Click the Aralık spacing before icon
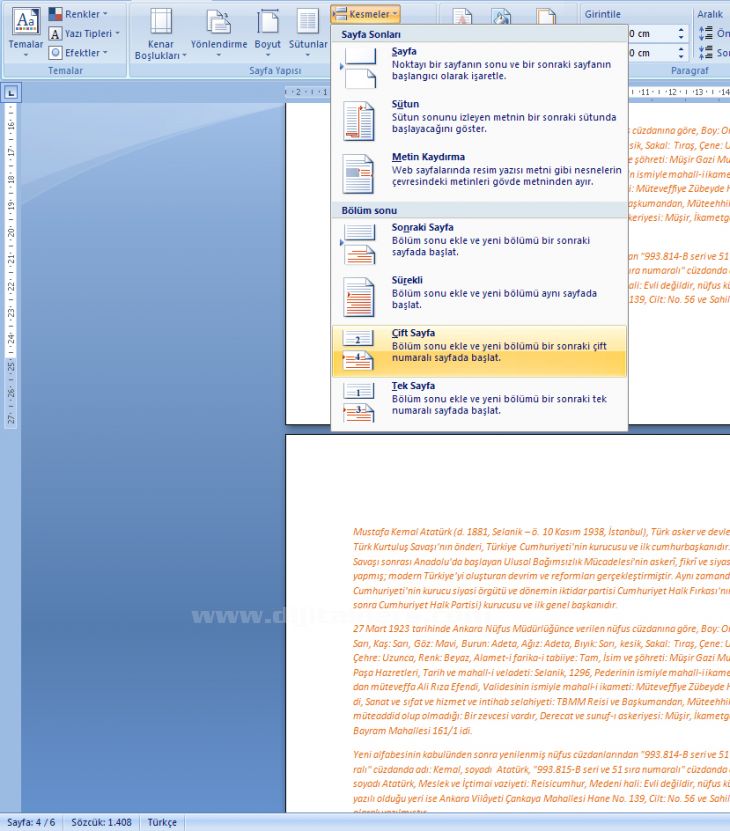Image resolution: width=730 pixels, height=831 pixels. pyautogui.click(x=706, y=33)
